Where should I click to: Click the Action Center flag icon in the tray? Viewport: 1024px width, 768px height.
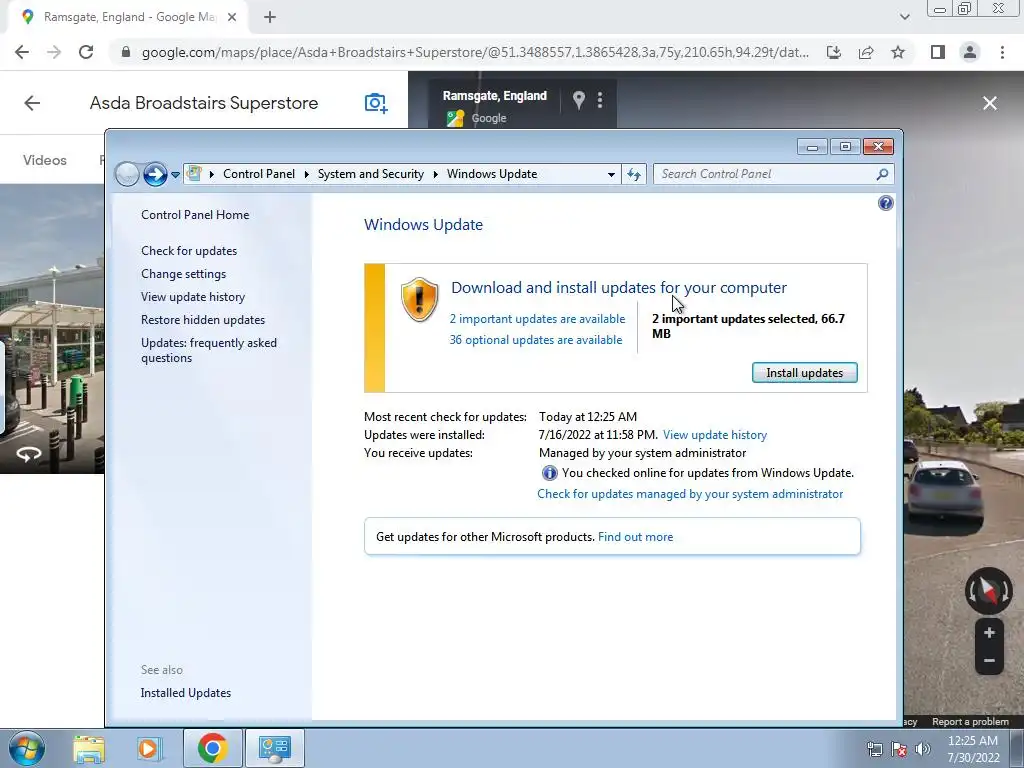pos(898,749)
